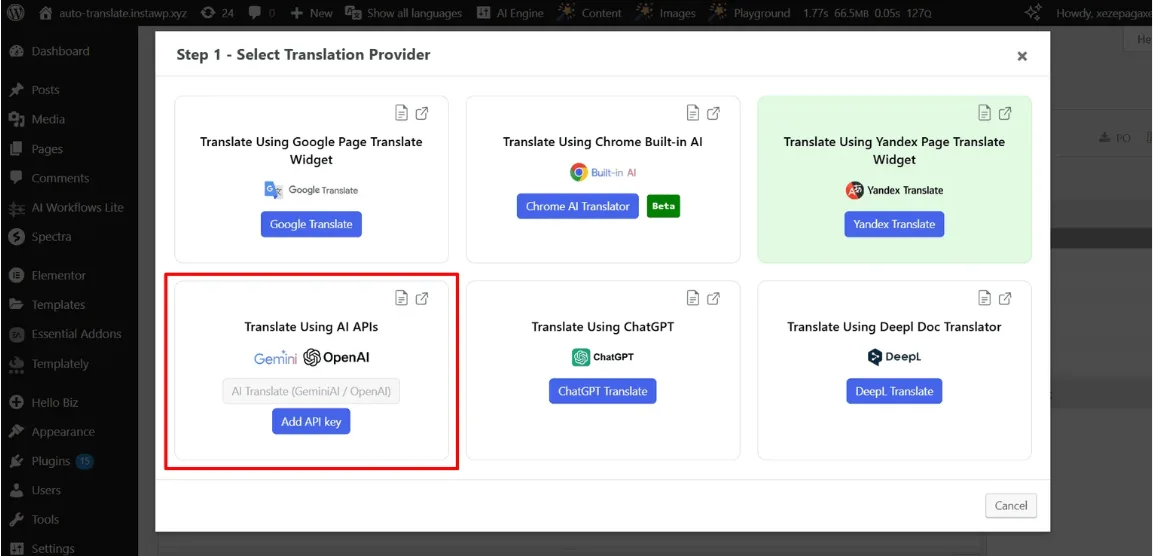
Task: Open docs icon on Chrome Built-in AI card
Action: click(x=693, y=113)
